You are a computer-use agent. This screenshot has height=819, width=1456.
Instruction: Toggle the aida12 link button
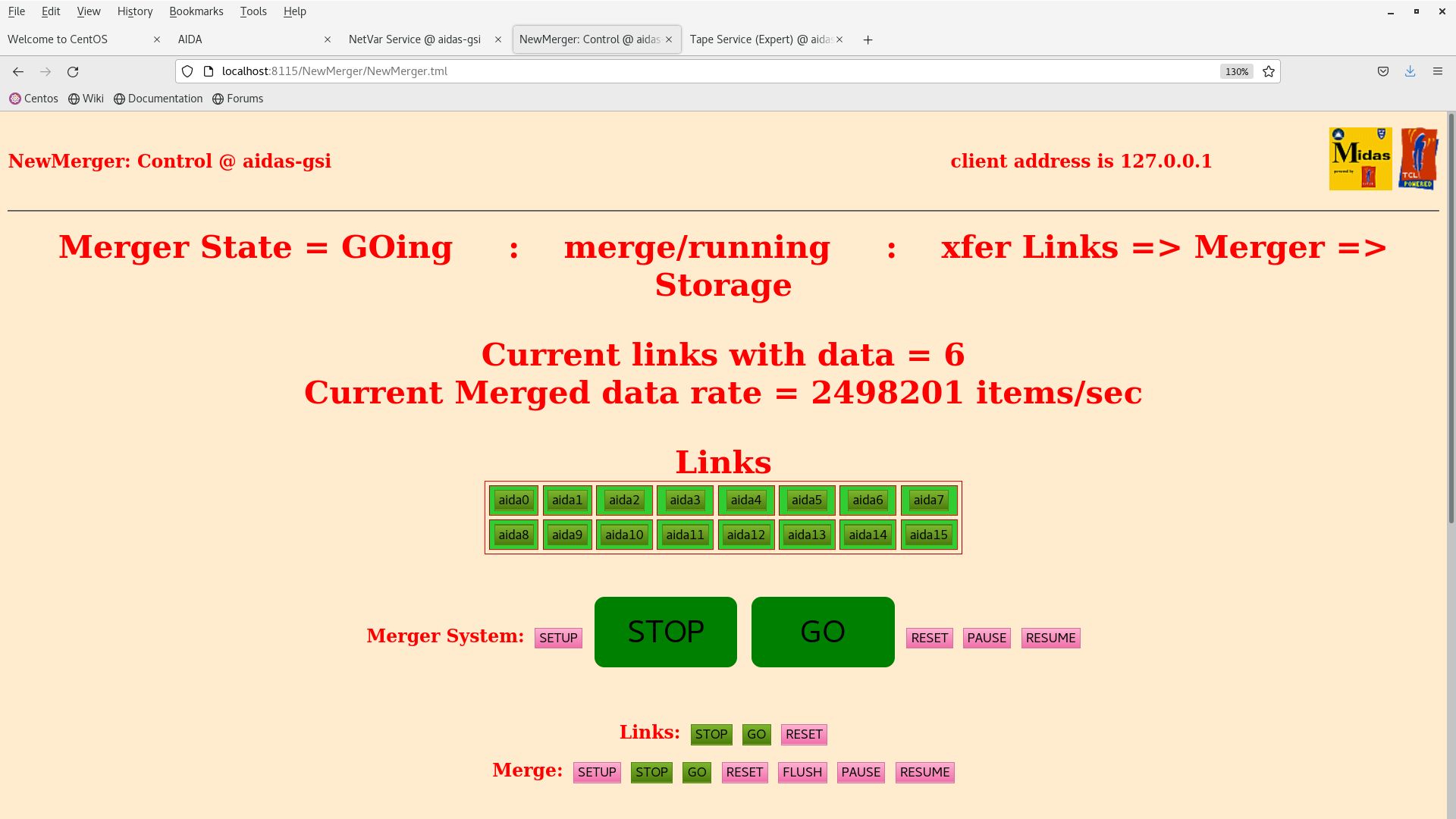[x=745, y=535]
